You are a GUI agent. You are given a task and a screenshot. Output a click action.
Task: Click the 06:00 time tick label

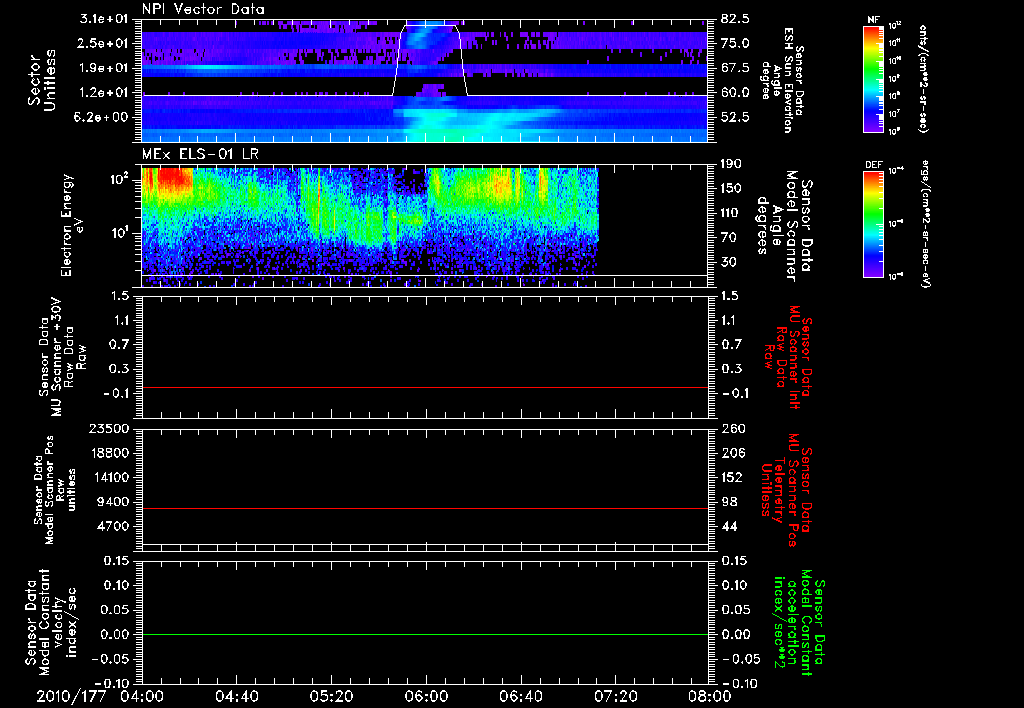[x=426, y=696]
